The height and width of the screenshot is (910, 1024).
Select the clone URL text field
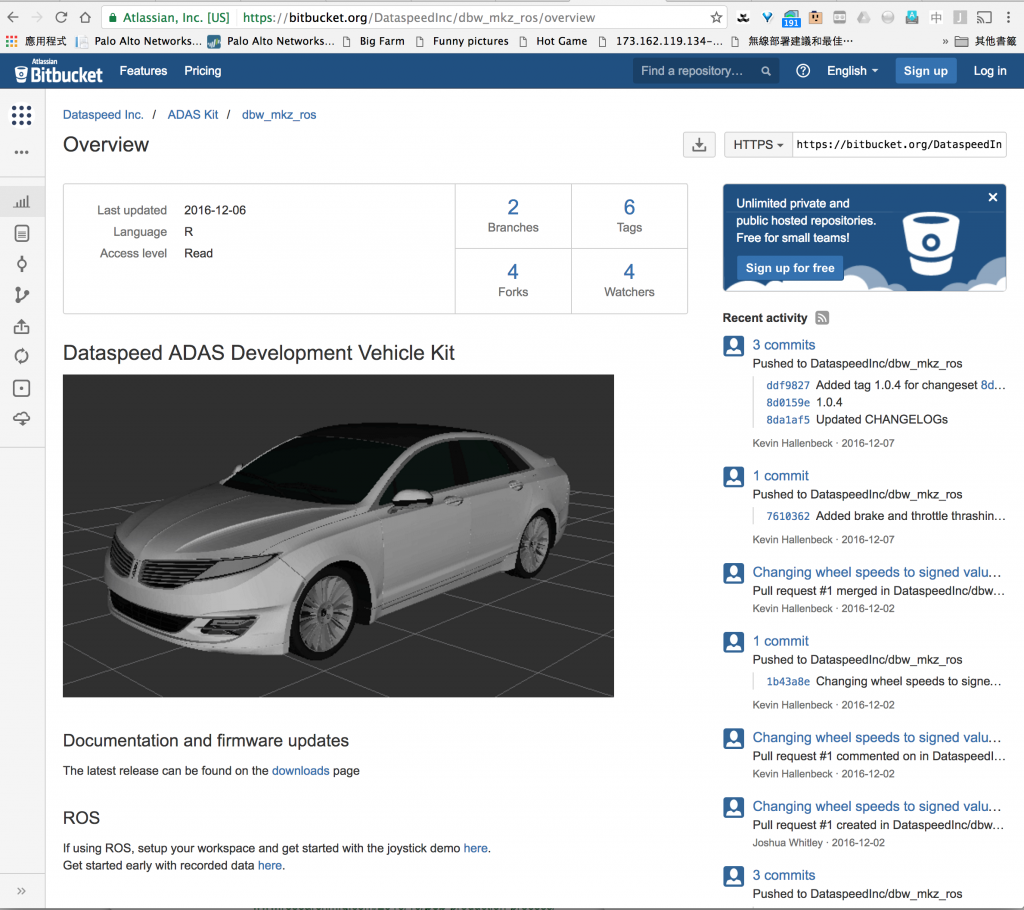pyautogui.click(x=899, y=144)
